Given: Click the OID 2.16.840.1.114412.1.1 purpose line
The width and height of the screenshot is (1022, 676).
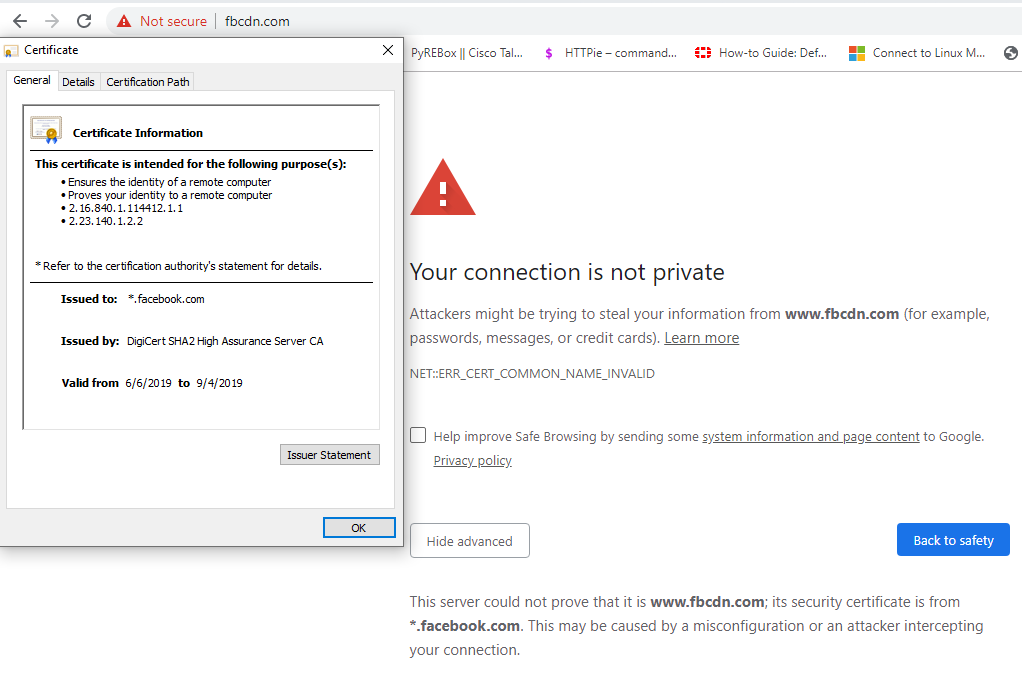Looking at the screenshot, I should click(125, 209).
